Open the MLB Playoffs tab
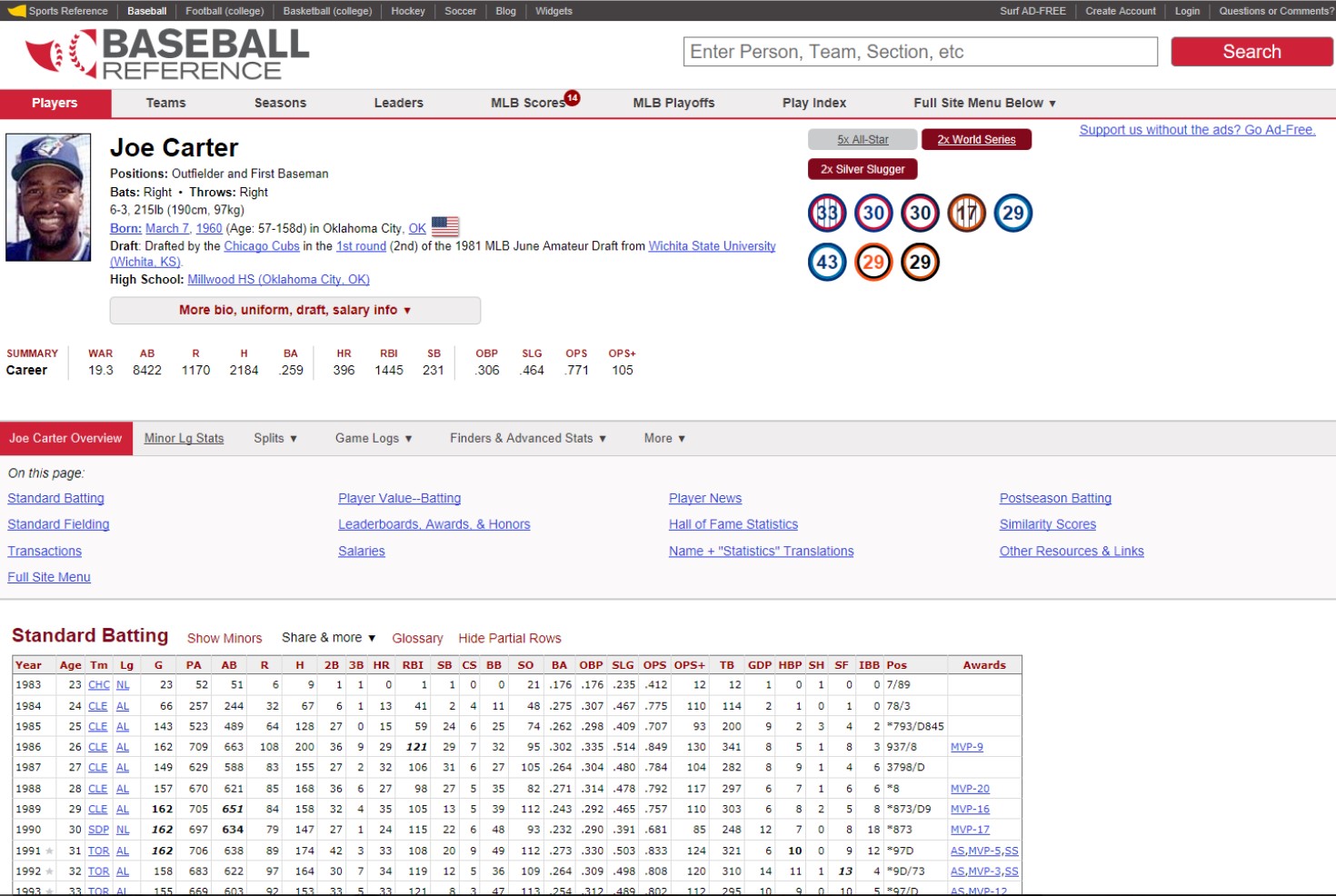The height and width of the screenshot is (896, 1336). click(x=673, y=103)
